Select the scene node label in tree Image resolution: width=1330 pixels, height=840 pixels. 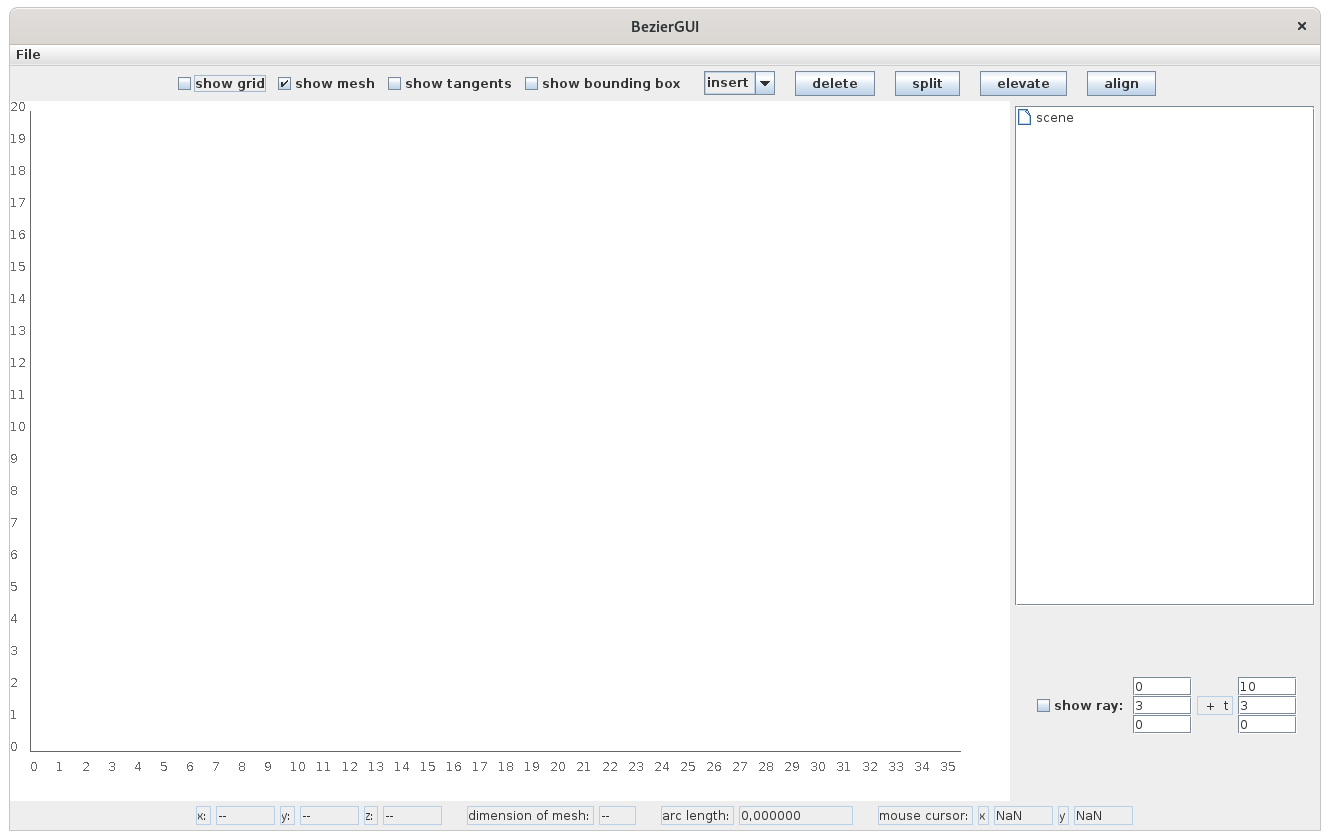[x=1055, y=118]
